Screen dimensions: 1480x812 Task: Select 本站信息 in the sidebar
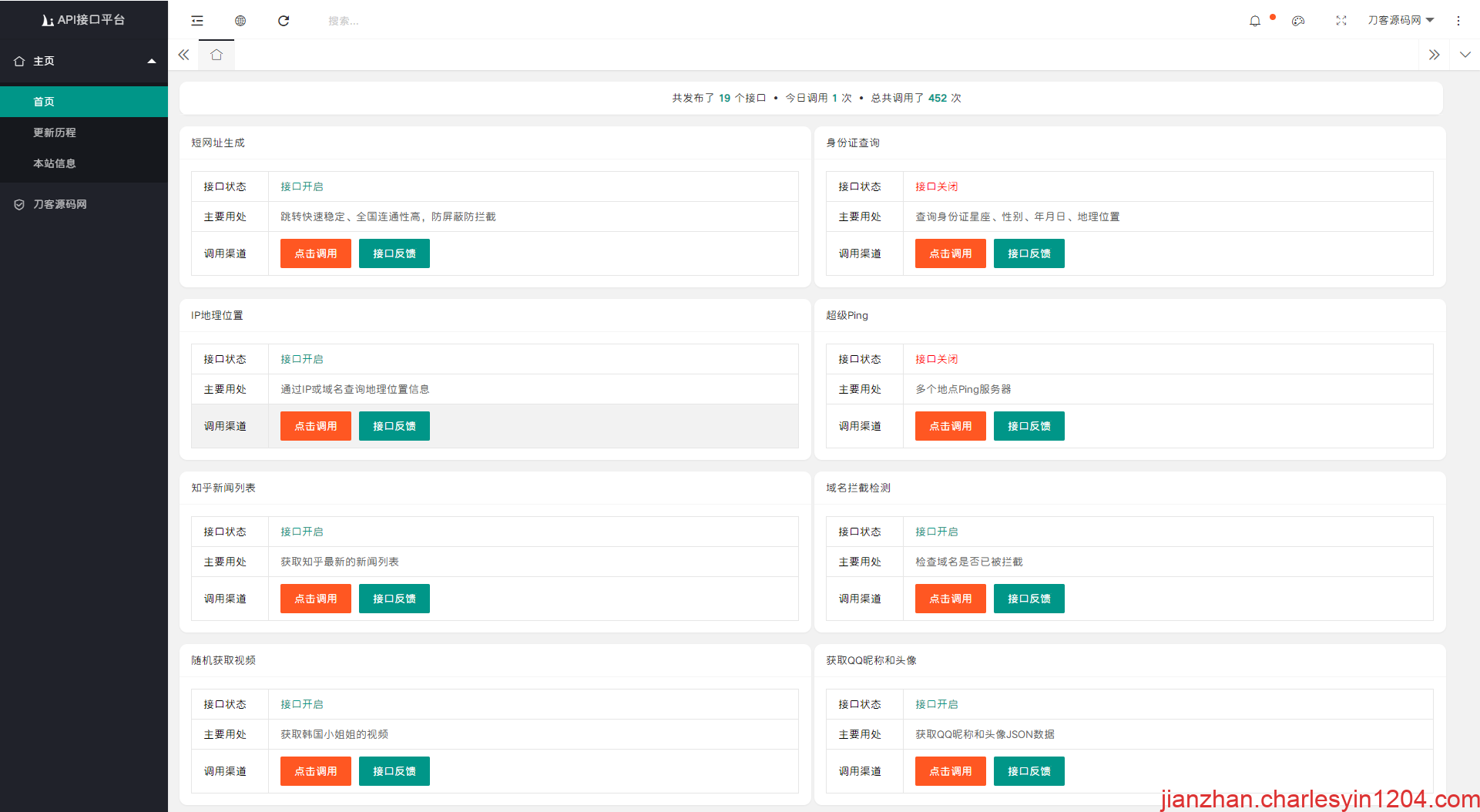[54, 163]
